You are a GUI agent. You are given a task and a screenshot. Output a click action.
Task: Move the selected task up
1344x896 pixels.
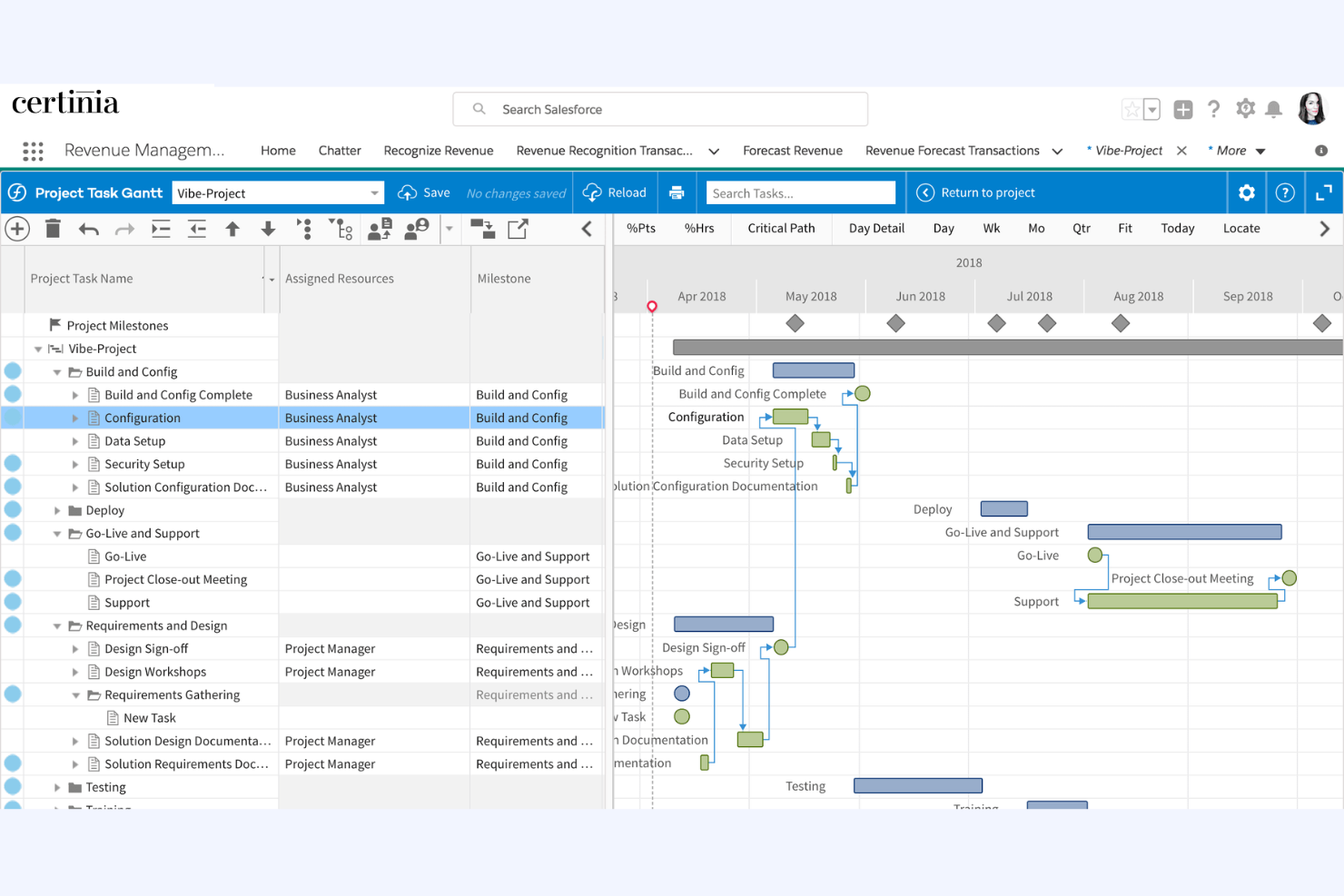pyautogui.click(x=232, y=229)
